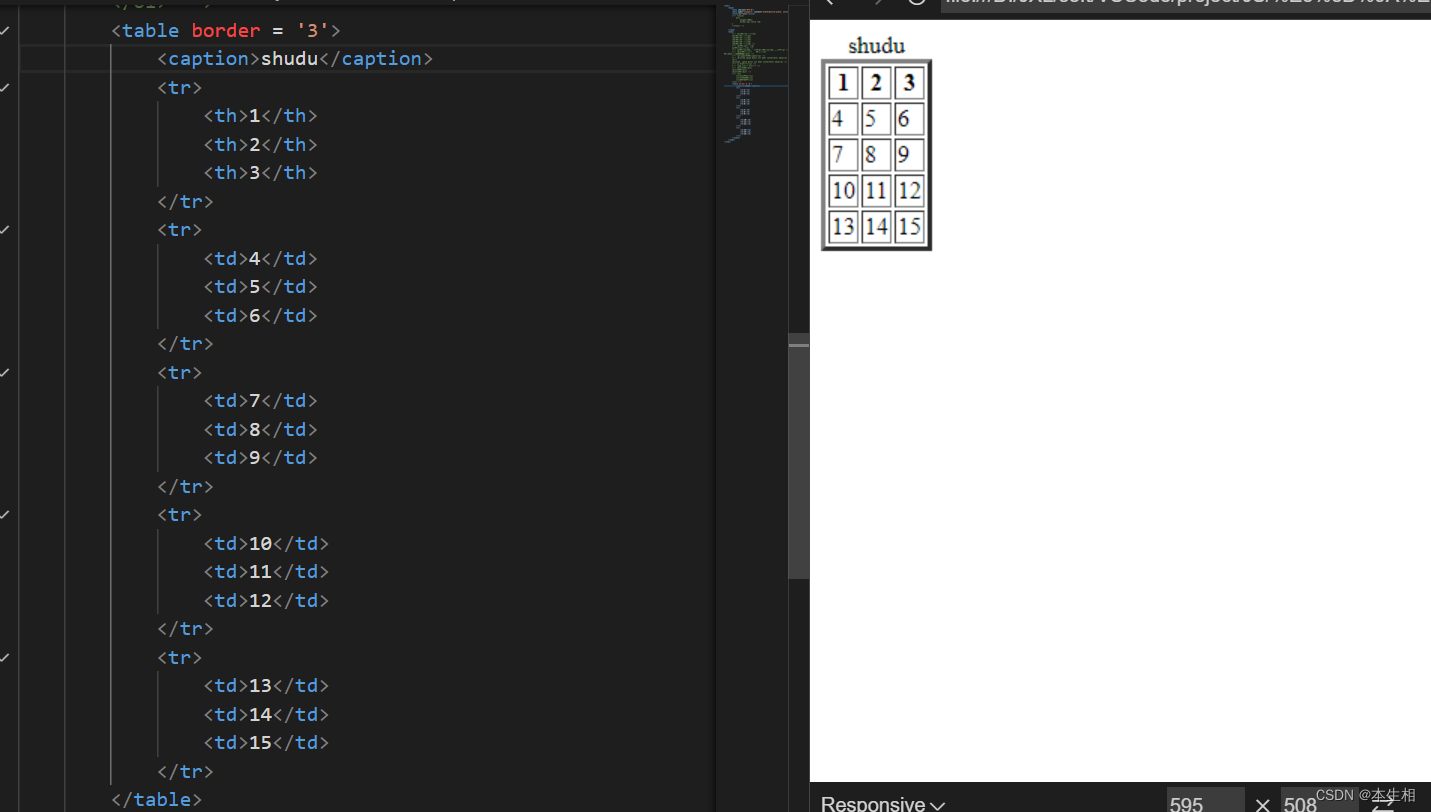This screenshot has height=812, width=1431.
Task: Collapse the tr row containing th cells
Action: coord(5,88)
